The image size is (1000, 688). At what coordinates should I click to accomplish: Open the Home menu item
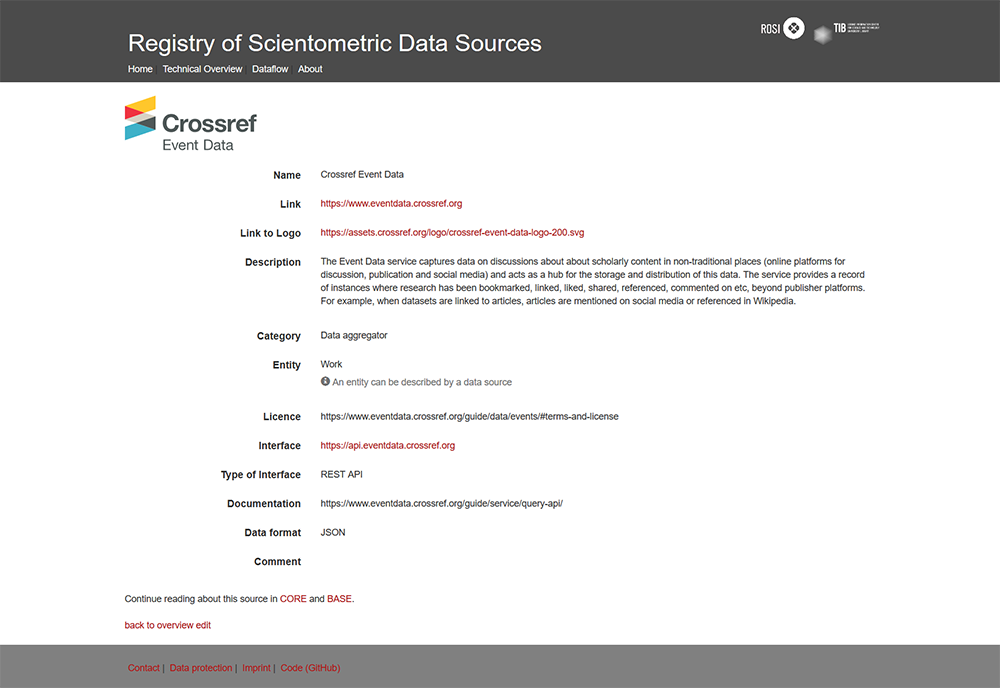pyautogui.click(x=140, y=69)
